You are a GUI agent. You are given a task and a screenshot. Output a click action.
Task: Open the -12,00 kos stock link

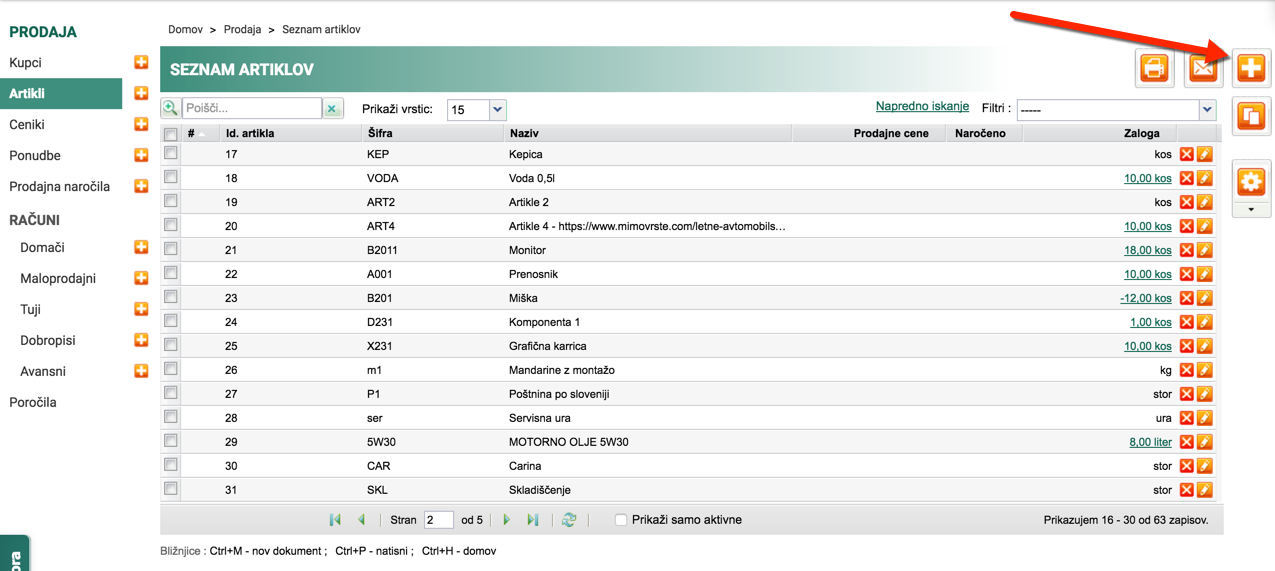pyautogui.click(x=1146, y=298)
